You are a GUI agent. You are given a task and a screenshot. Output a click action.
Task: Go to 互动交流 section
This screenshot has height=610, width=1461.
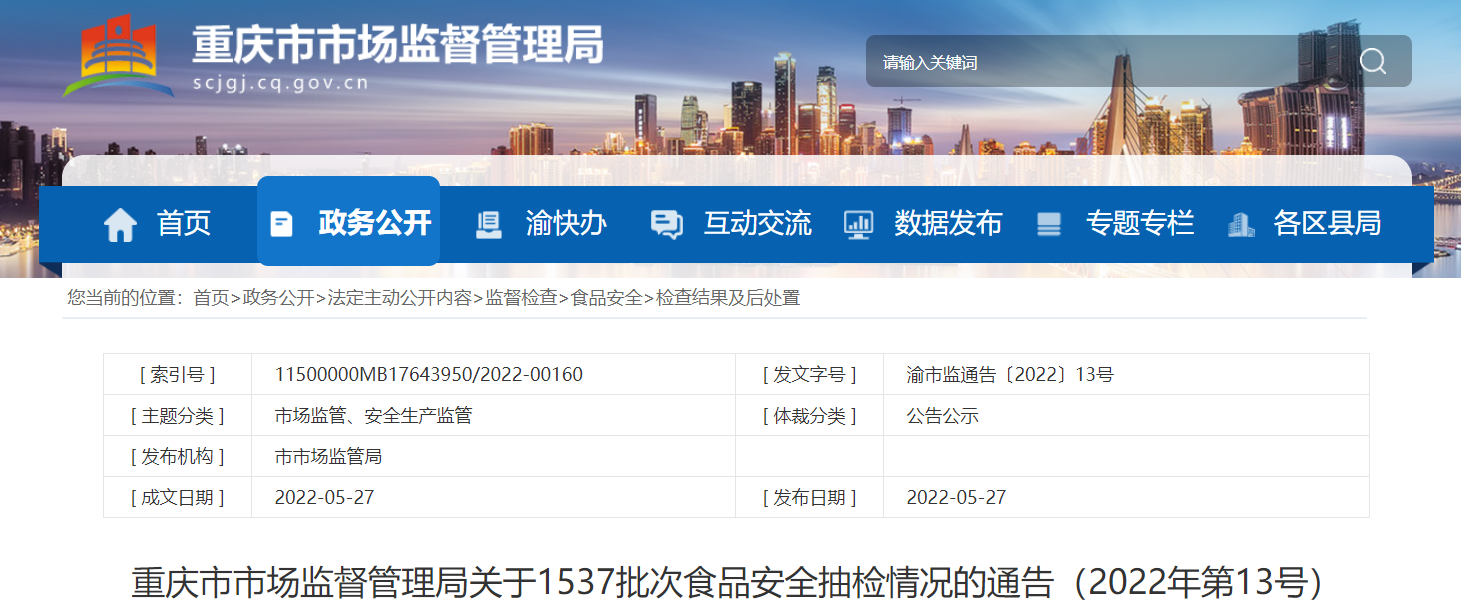click(757, 223)
